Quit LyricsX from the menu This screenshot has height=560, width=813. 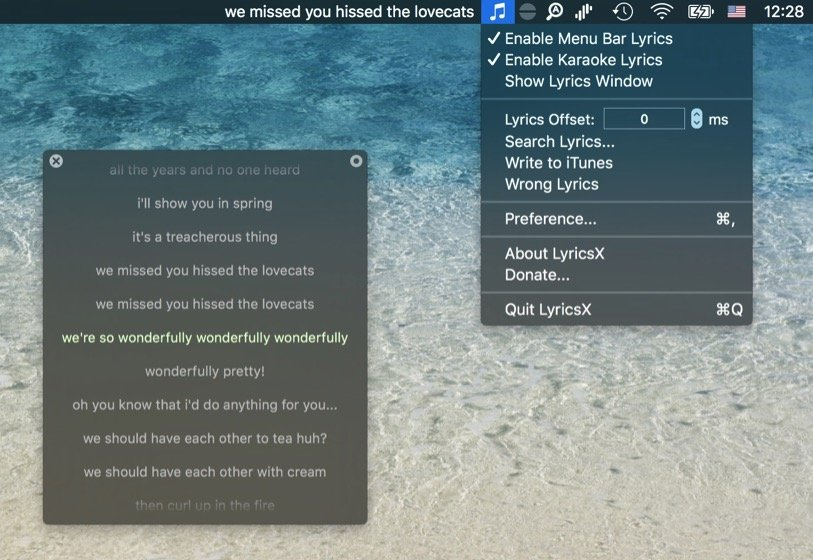pos(547,310)
